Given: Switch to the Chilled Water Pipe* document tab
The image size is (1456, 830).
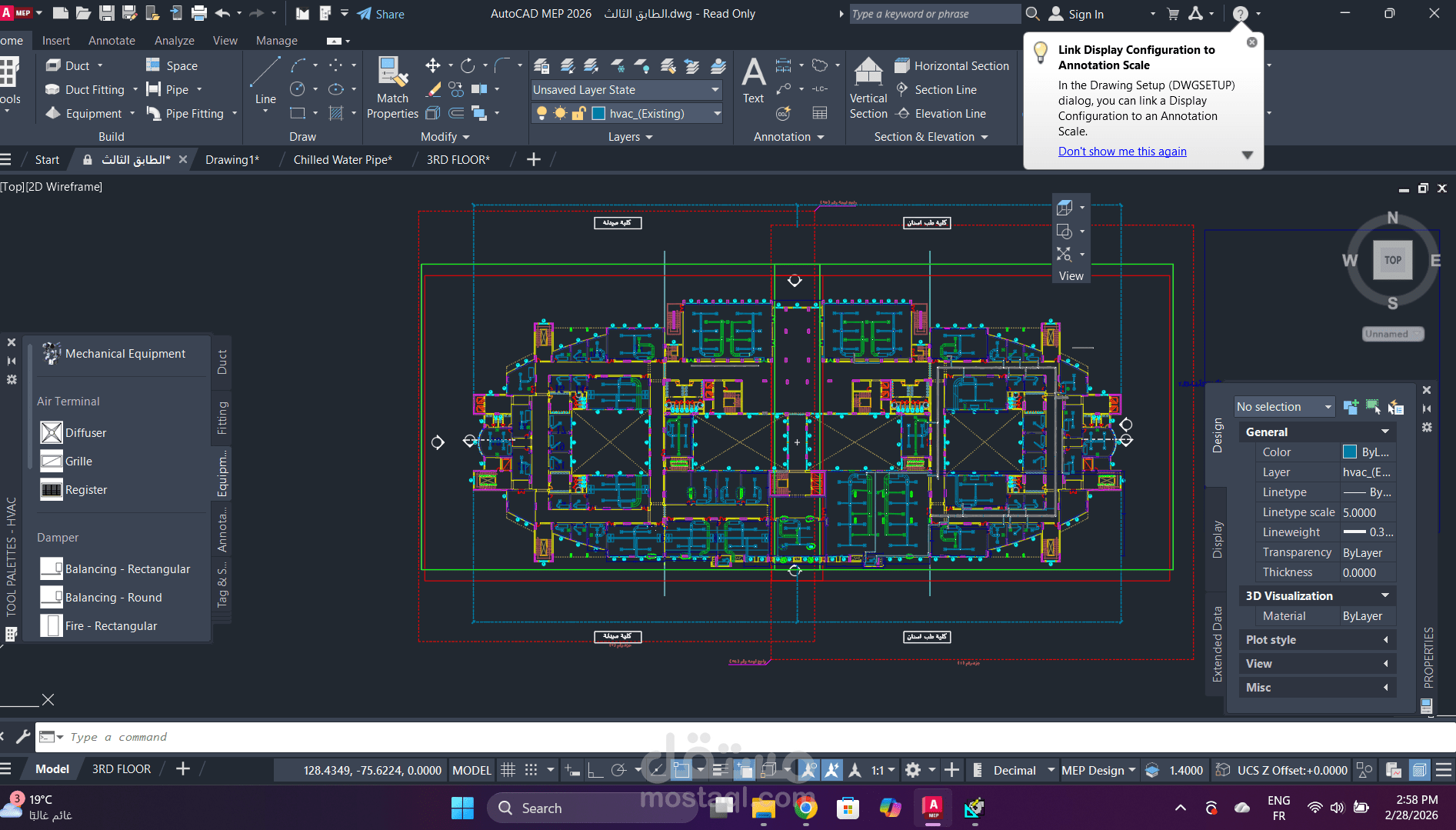Looking at the screenshot, I should pyautogui.click(x=342, y=159).
